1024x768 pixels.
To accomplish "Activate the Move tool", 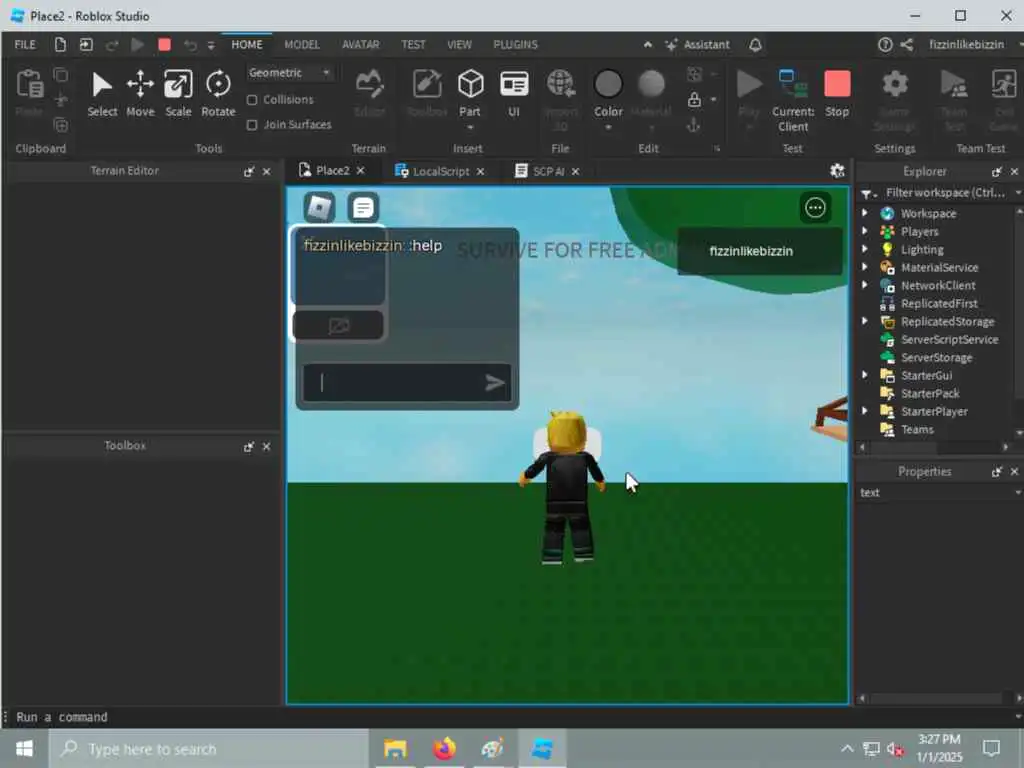I will (x=140, y=94).
